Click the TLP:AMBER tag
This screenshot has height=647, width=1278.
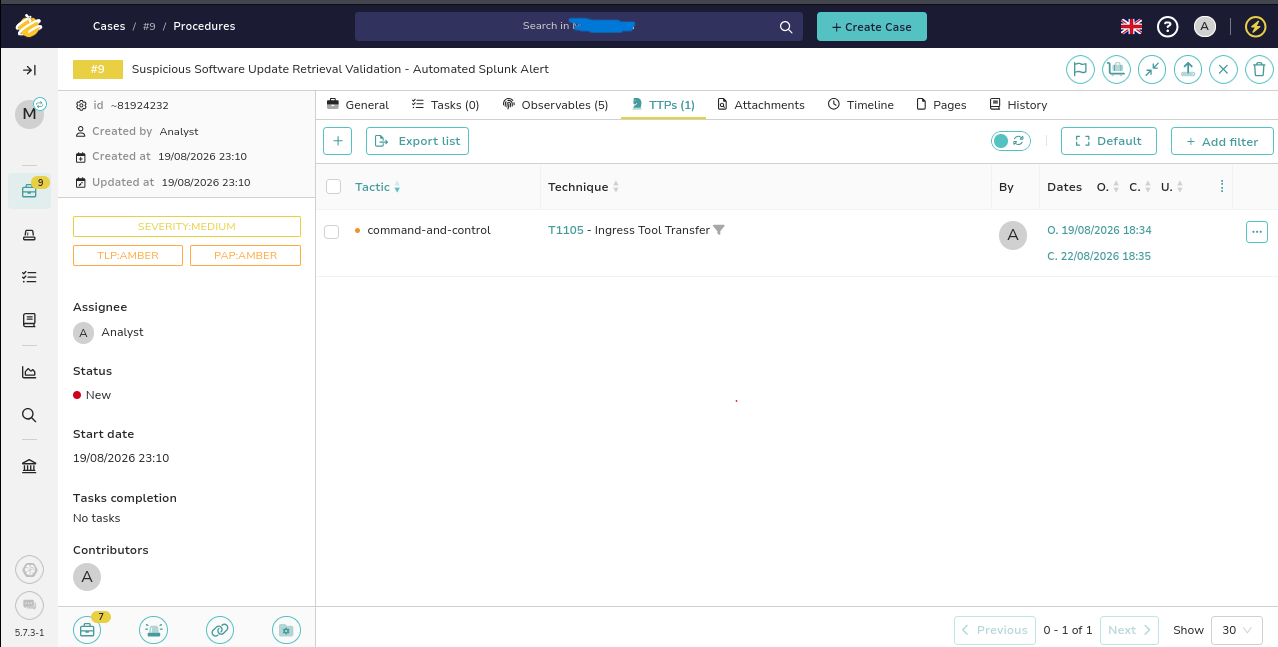128,256
